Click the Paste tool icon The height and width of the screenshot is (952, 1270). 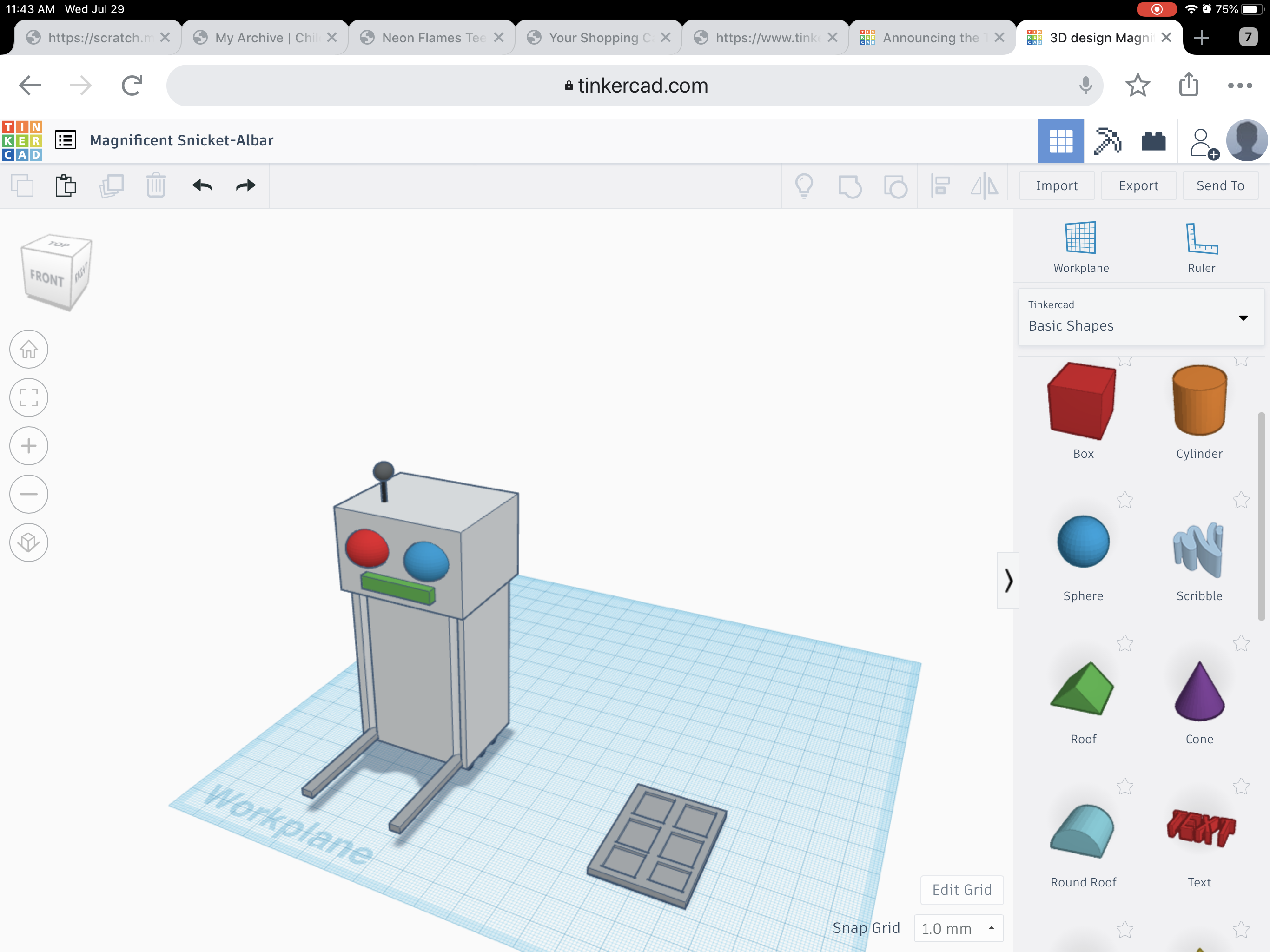66,186
